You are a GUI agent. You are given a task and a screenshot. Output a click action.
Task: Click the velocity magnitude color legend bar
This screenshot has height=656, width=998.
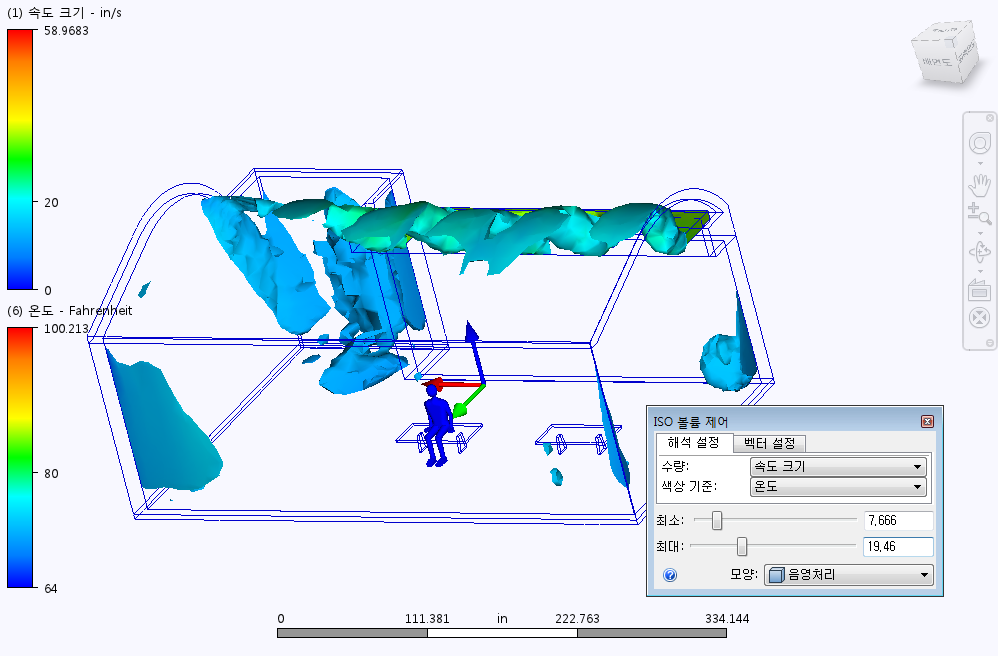[20, 160]
